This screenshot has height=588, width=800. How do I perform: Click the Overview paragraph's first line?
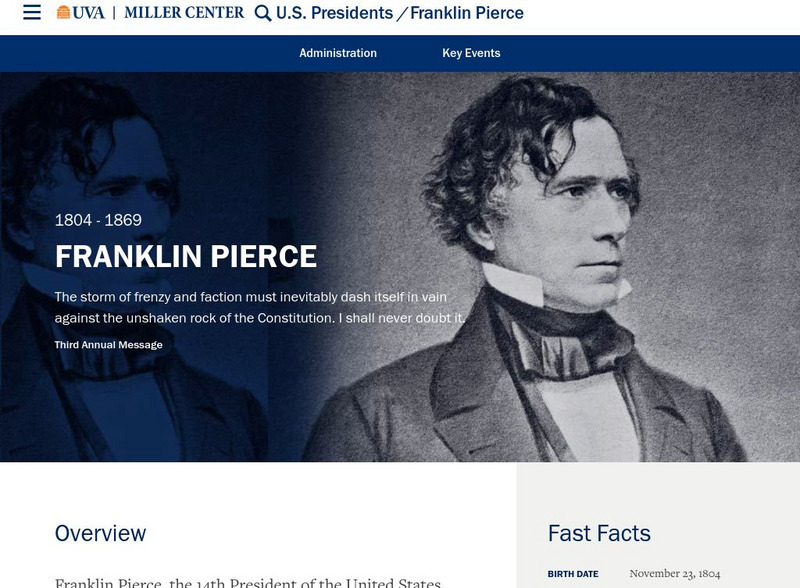[247, 582]
